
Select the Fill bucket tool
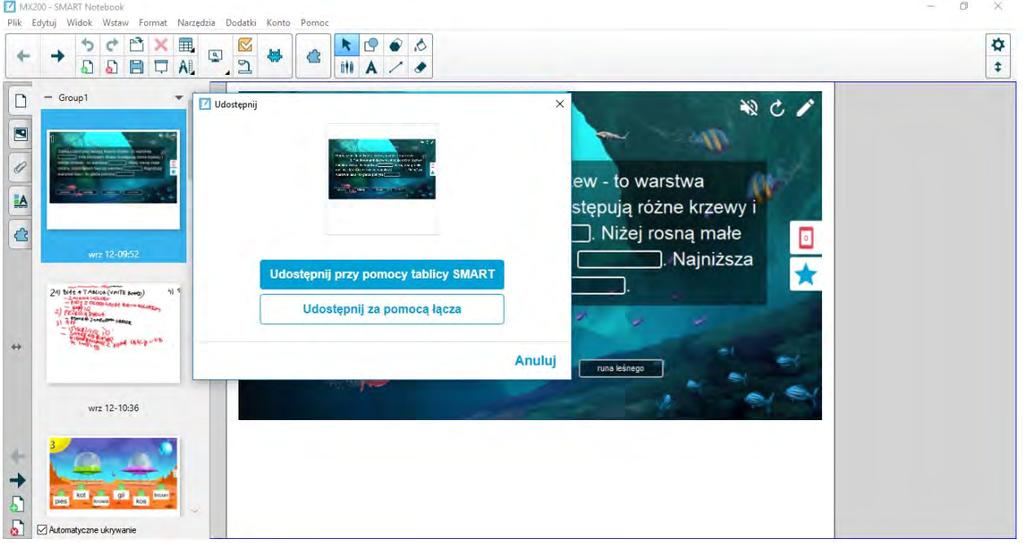pos(420,45)
